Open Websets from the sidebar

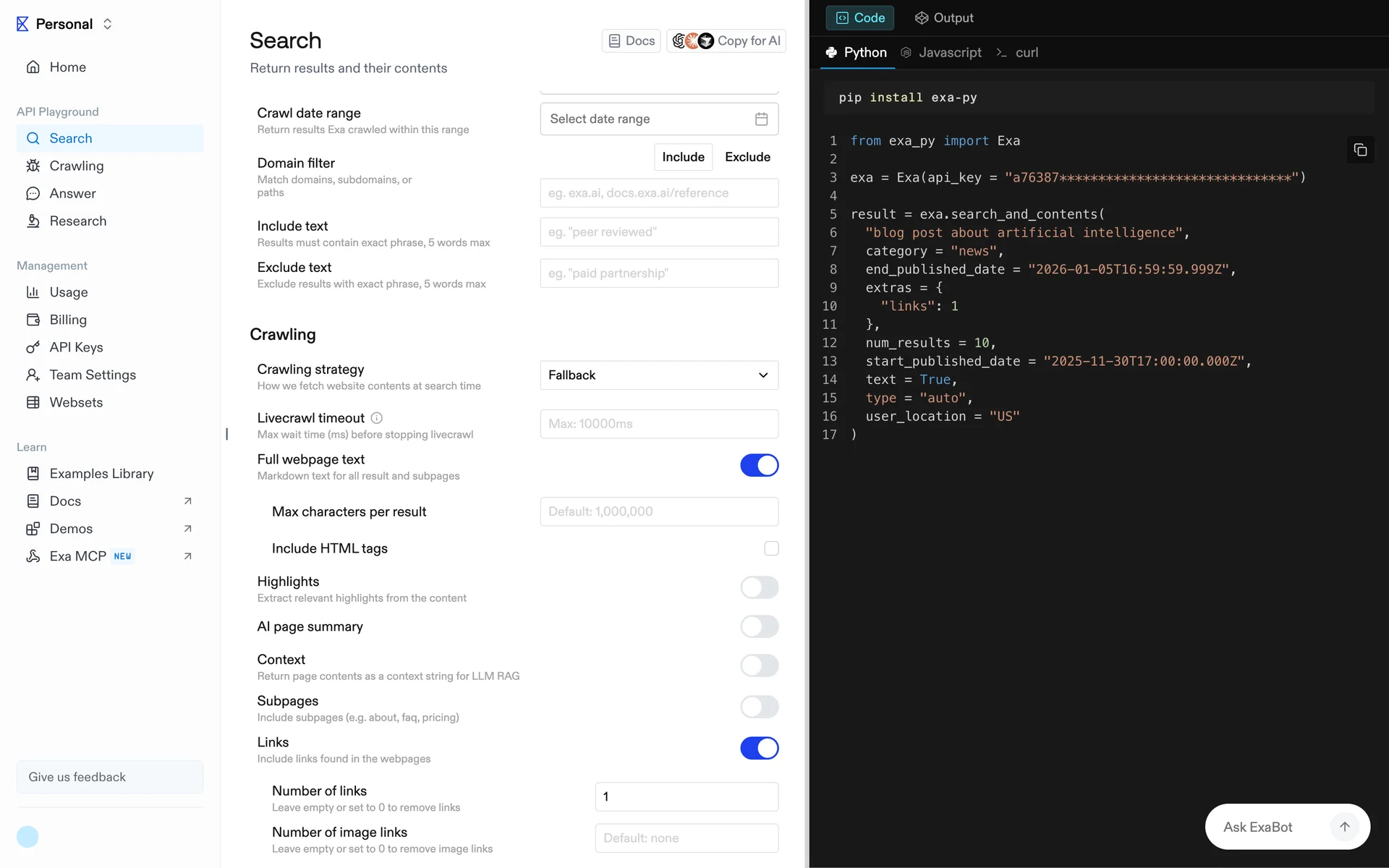76,402
